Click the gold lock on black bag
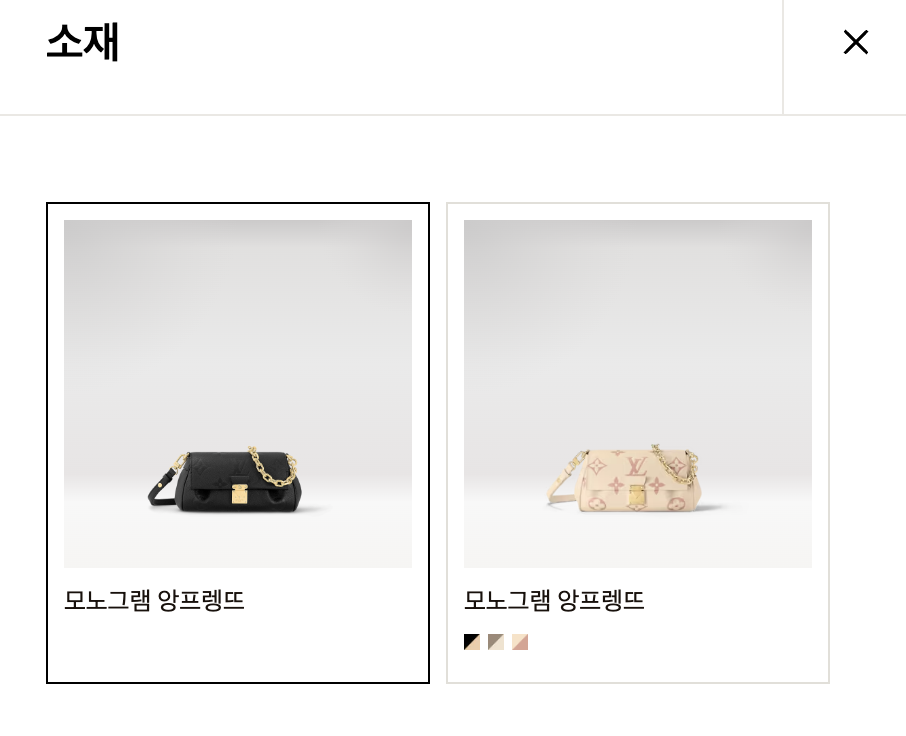Image resolution: width=906 pixels, height=736 pixels. tap(240, 493)
